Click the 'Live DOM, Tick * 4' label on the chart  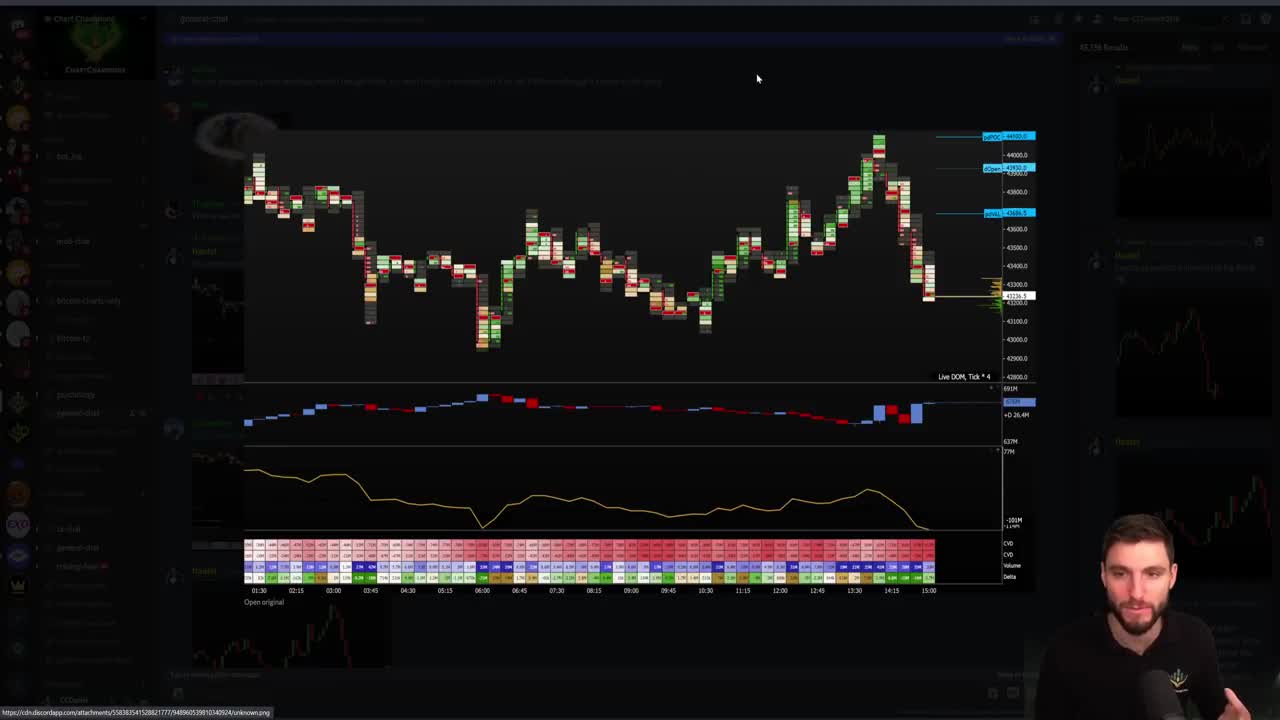tap(964, 377)
